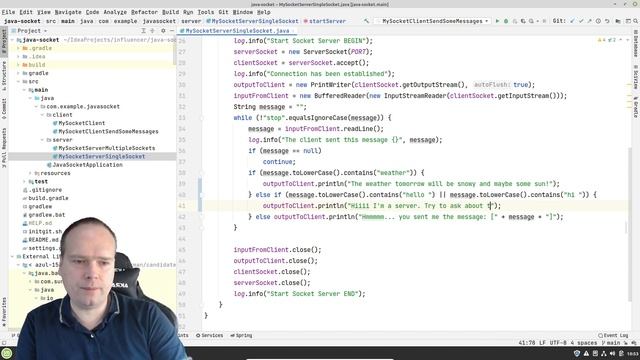Click Expand All icon in Project panel
Image resolution: width=640 pixels, height=360 pixels.
click(144, 31)
